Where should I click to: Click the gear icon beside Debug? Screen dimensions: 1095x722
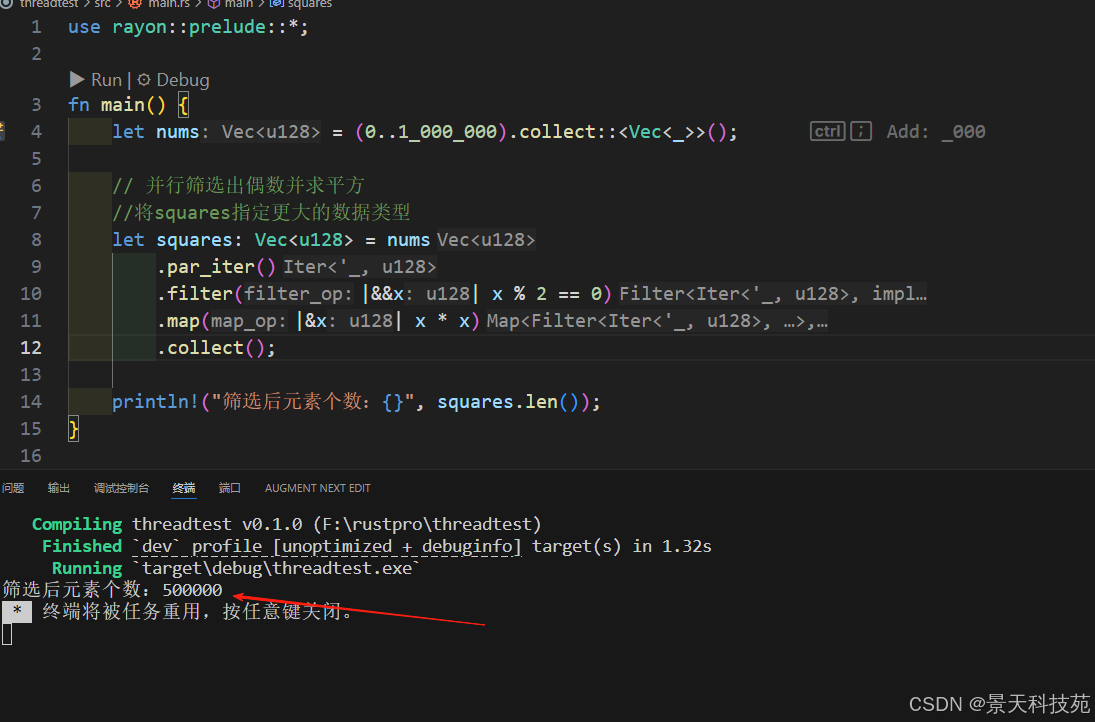pyautogui.click(x=144, y=80)
